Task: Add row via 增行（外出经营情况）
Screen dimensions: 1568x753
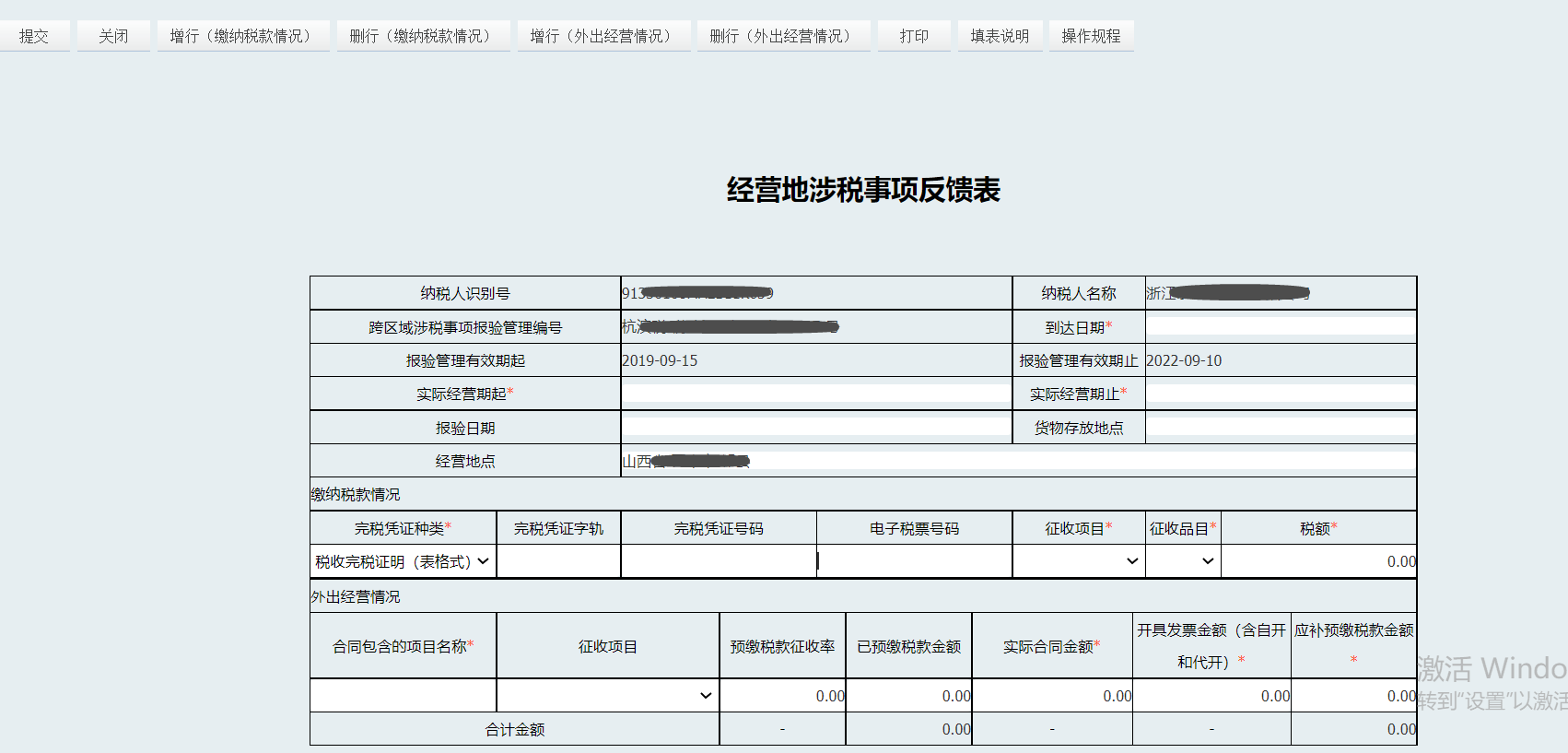Action: [603, 36]
